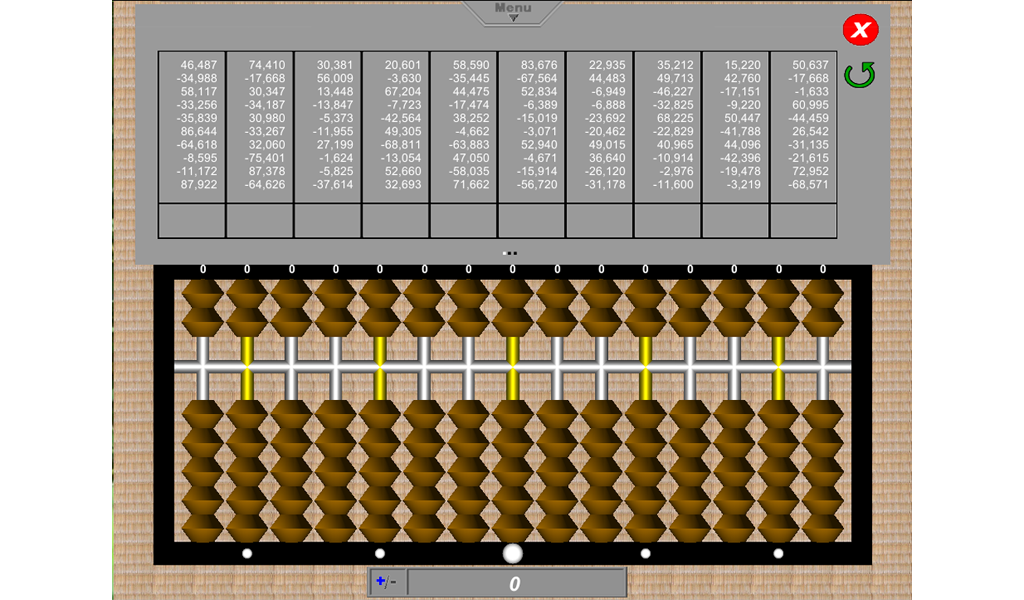Select the number column starting with 83,676
1024x600 pixels.
[532, 125]
